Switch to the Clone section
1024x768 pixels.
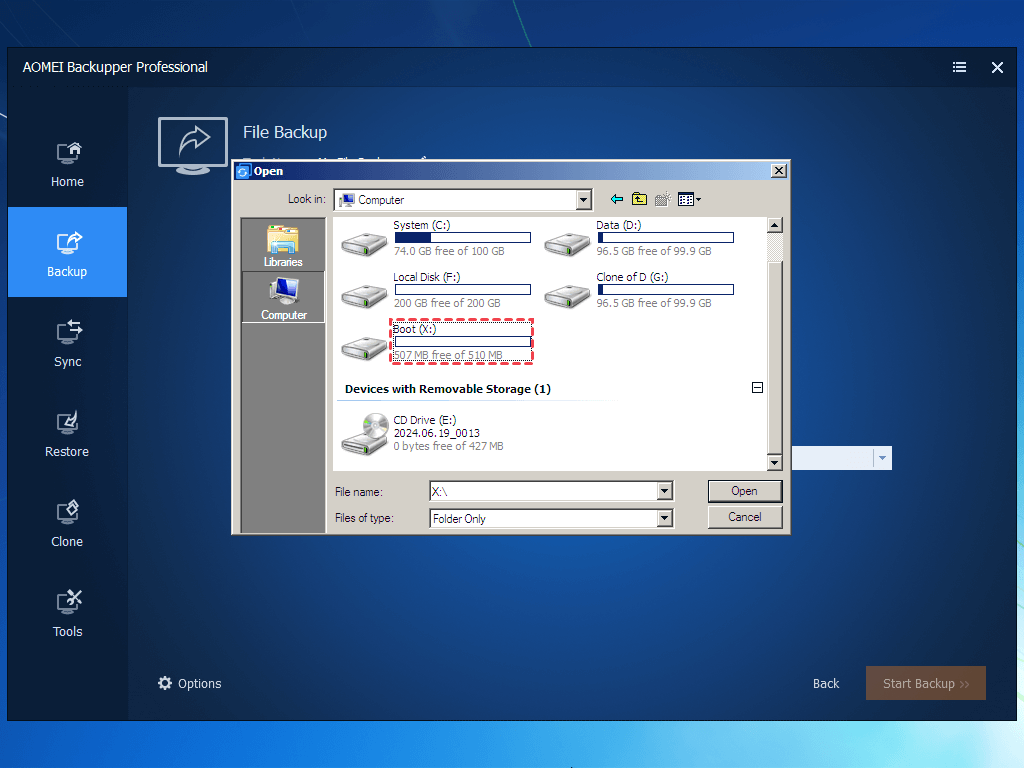[67, 524]
